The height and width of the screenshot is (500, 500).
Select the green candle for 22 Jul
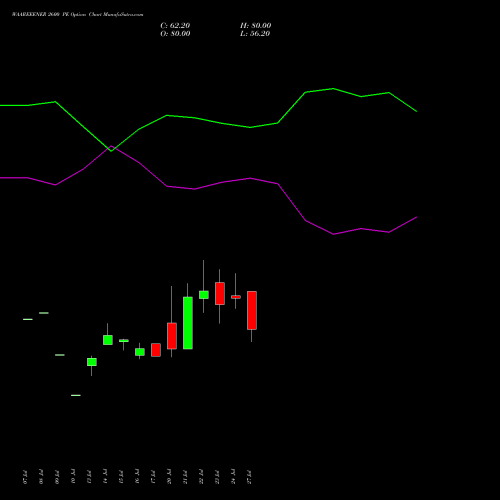pos(204,295)
